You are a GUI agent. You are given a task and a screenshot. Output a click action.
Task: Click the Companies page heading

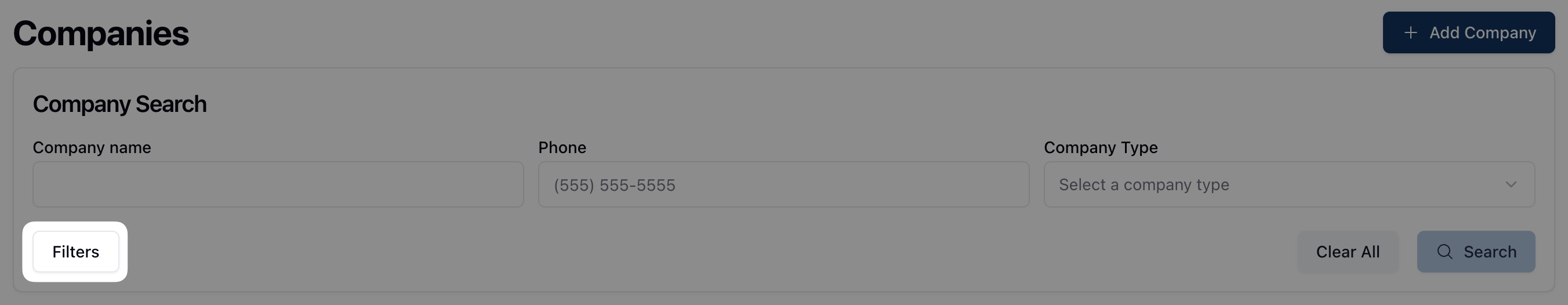[x=101, y=34]
